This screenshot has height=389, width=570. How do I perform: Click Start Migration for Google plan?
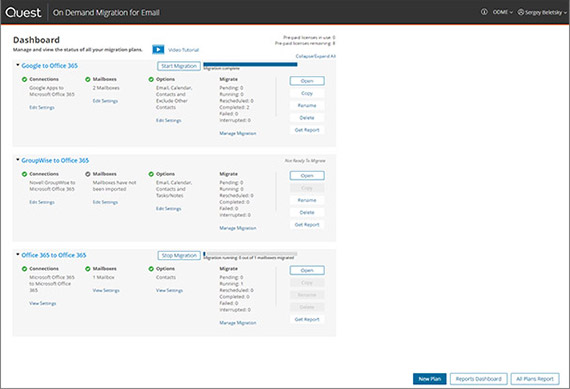(x=179, y=66)
